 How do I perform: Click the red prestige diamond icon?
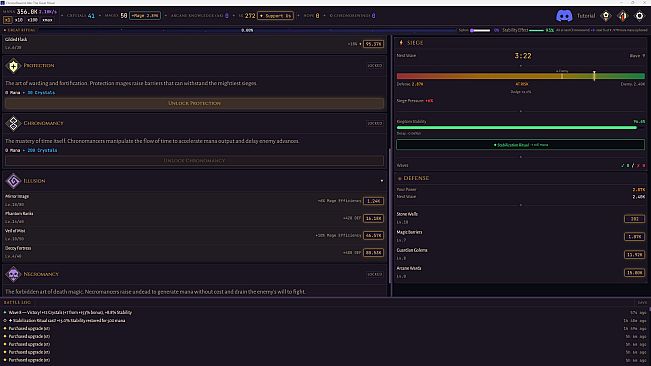point(623,16)
